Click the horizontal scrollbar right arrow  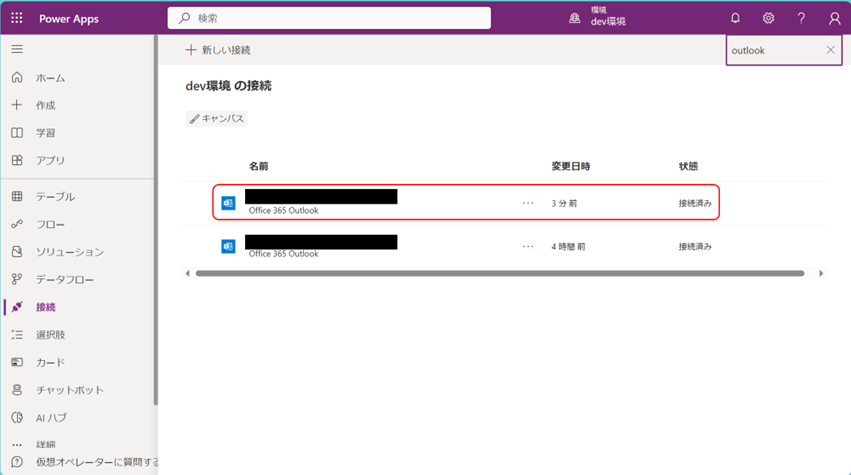pos(821,274)
